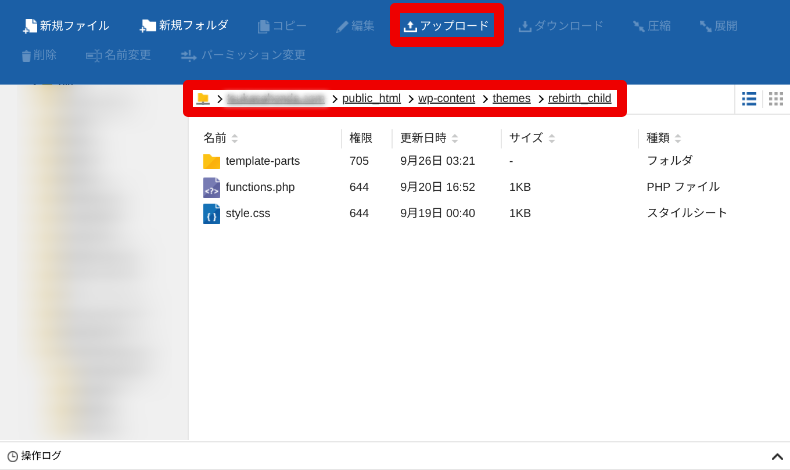The width and height of the screenshot is (790, 470).
Task: Click the ダウンロード download button
Action: click(x=561, y=26)
